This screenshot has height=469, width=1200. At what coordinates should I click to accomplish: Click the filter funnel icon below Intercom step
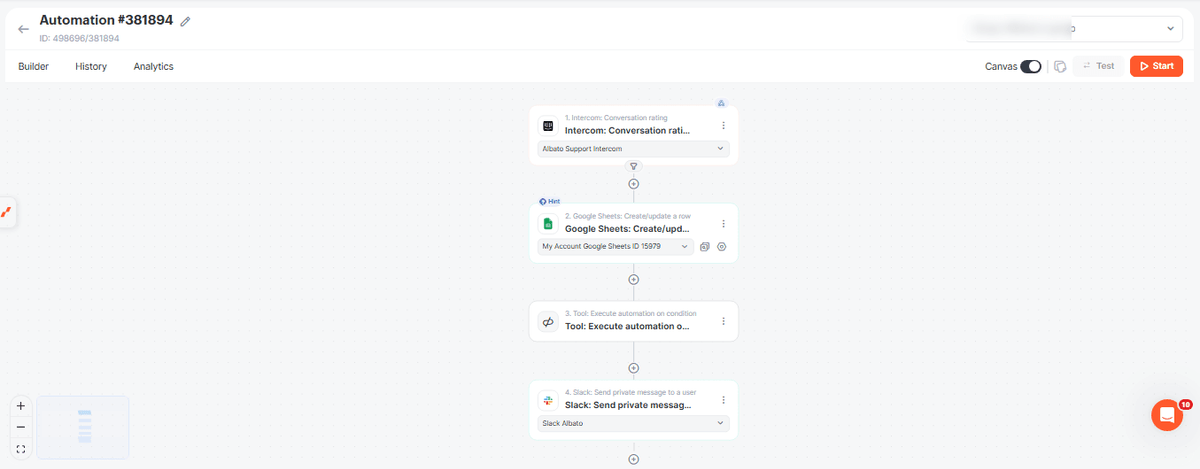click(x=633, y=166)
